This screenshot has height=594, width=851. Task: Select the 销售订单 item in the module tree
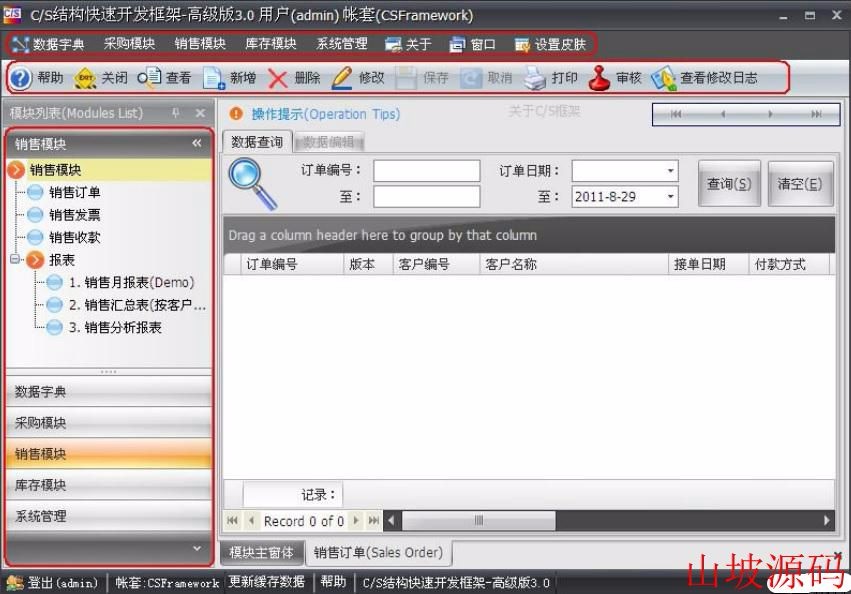(74, 192)
